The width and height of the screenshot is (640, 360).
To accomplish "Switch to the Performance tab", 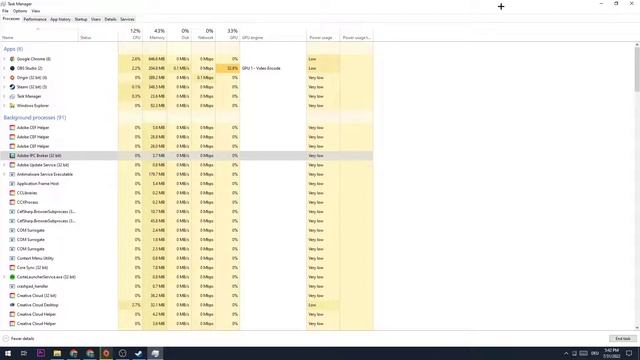I will tap(35, 19).
